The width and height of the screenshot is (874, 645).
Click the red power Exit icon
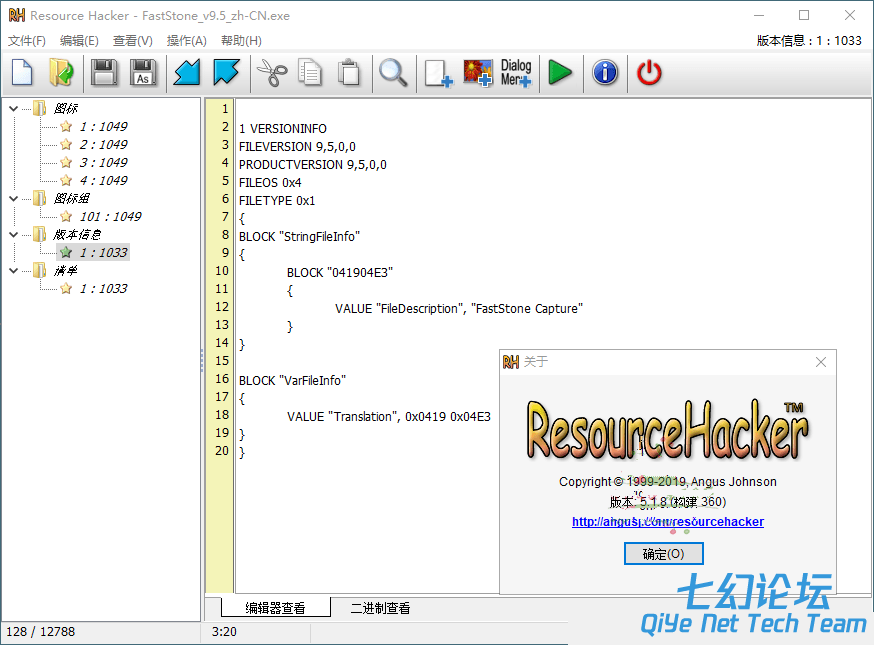tap(649, 72)
